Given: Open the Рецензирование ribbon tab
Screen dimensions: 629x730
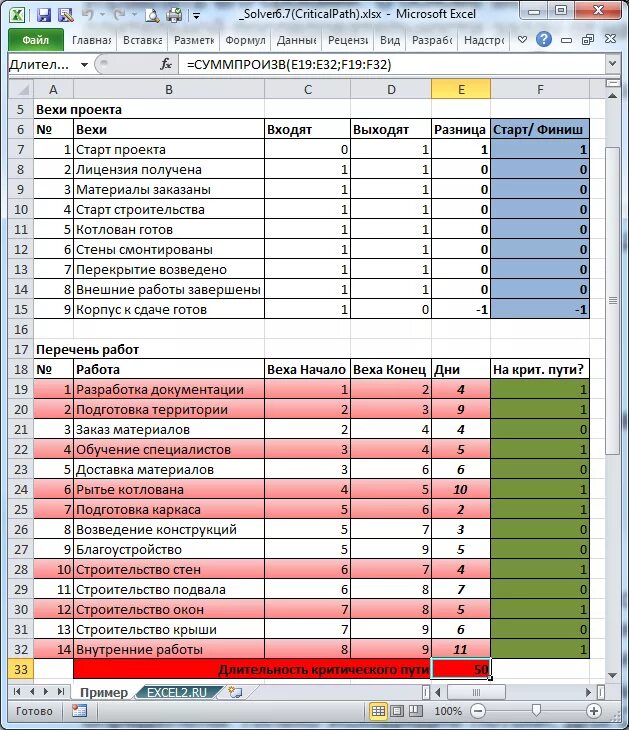Looking at the screenshot, I should 348,41.
